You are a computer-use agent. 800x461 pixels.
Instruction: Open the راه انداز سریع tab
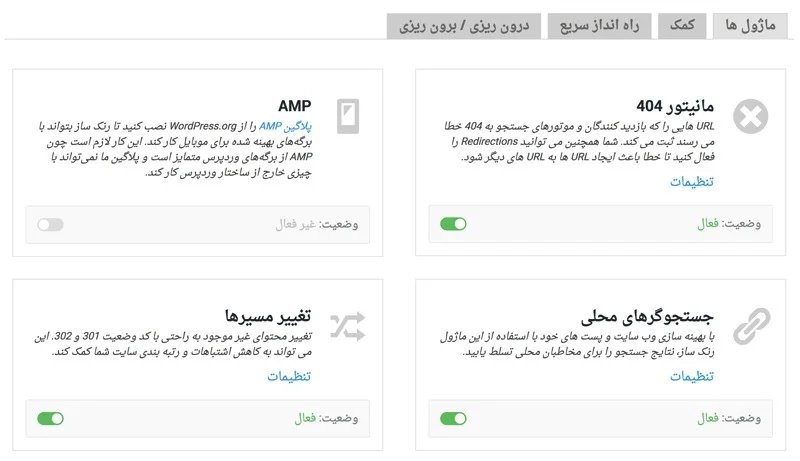(599, 26)
